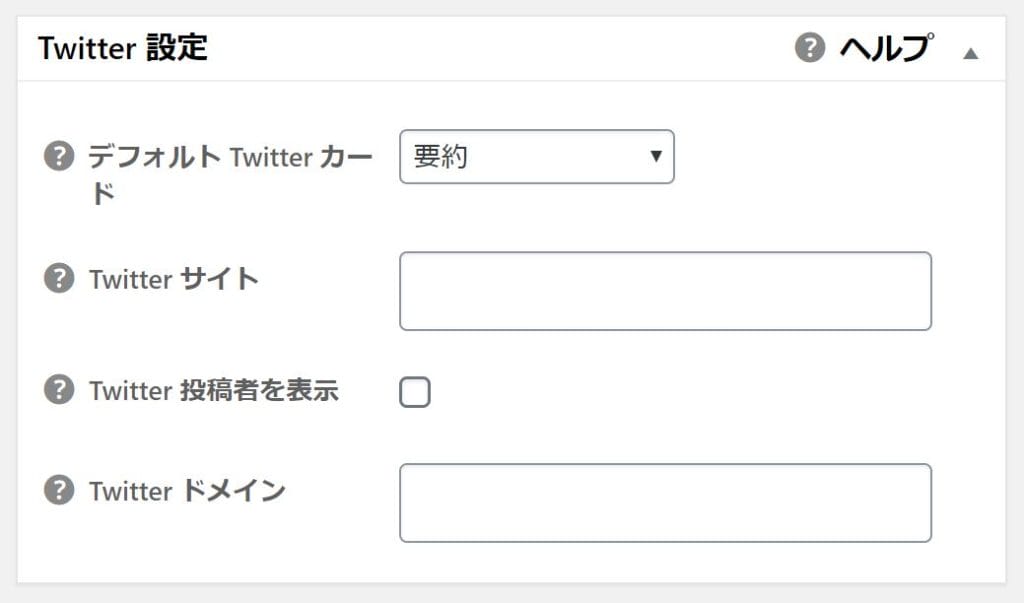Focus the Twitter ドメイン text field
This screenshot has width=1024, height=603.
(665, 502)
